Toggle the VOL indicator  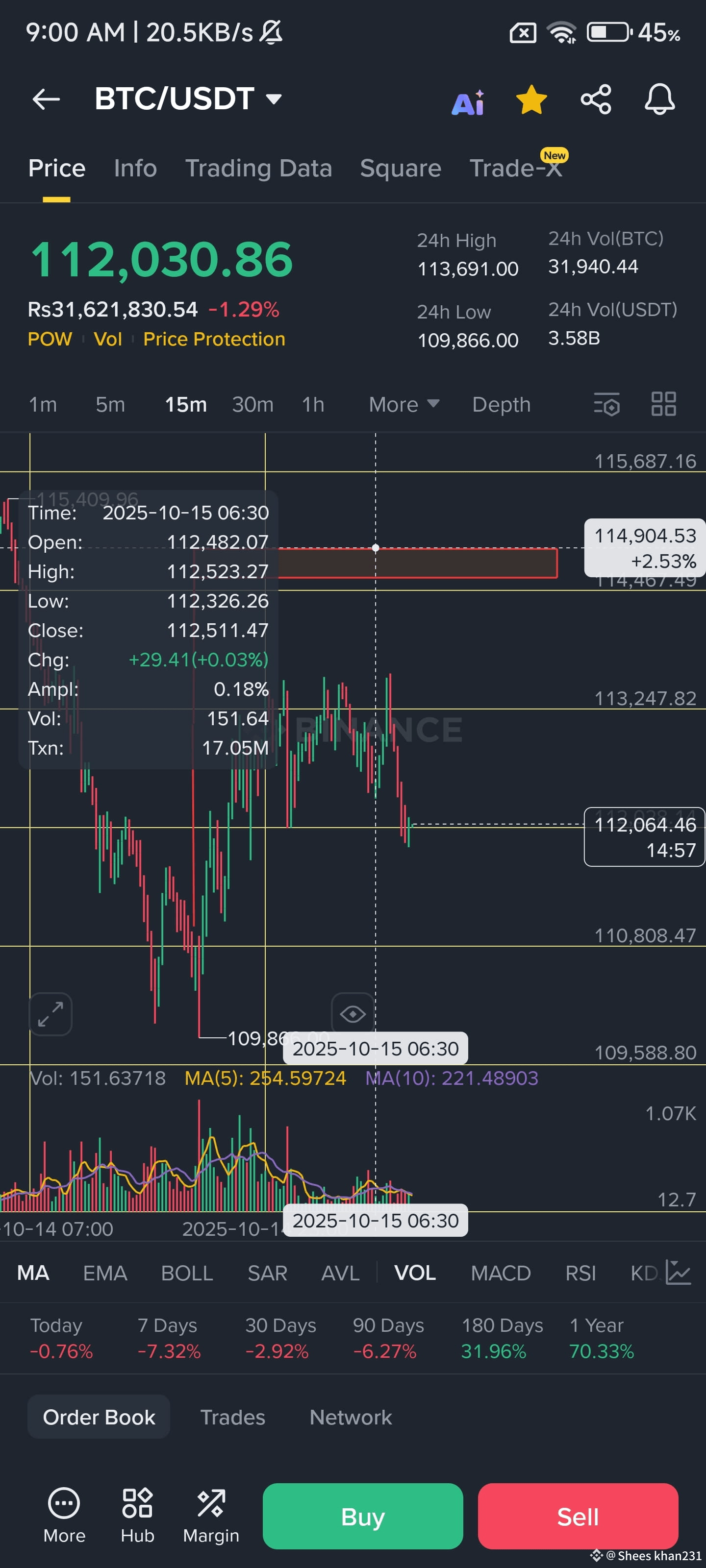[x=415, y=1273]
